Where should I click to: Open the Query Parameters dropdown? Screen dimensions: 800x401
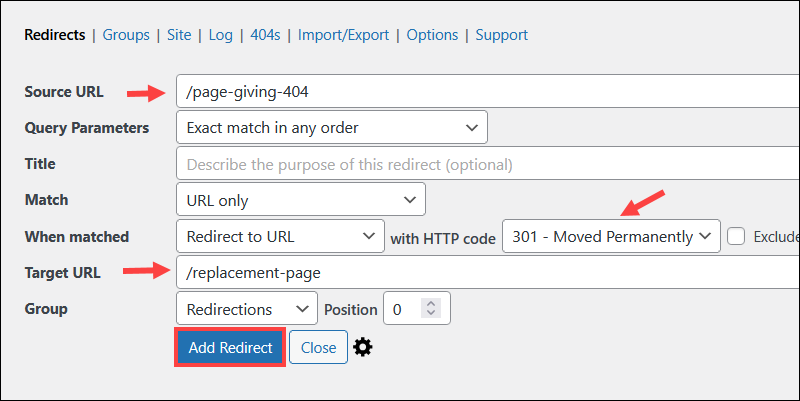tap(331, 127)
